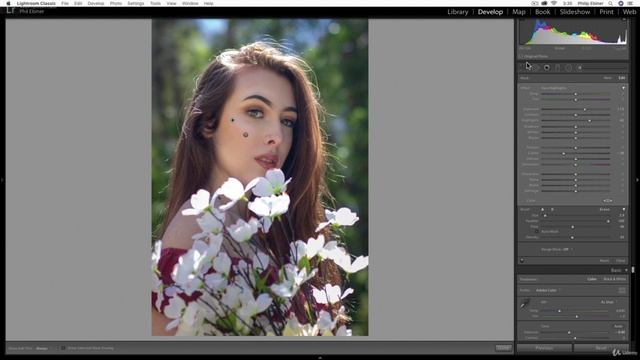
Task: Switch mask mode to New
Action: pos(607,78)
